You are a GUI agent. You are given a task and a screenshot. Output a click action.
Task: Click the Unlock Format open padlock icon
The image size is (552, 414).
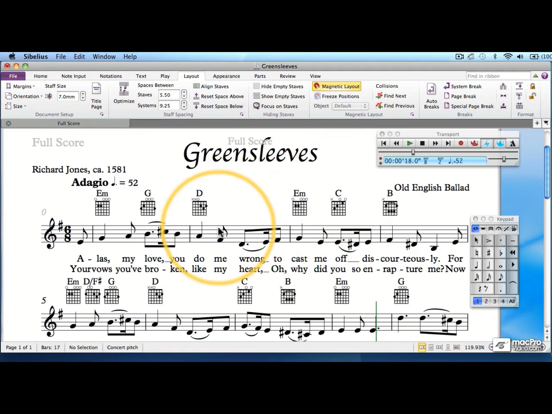(x=532, y=96)
